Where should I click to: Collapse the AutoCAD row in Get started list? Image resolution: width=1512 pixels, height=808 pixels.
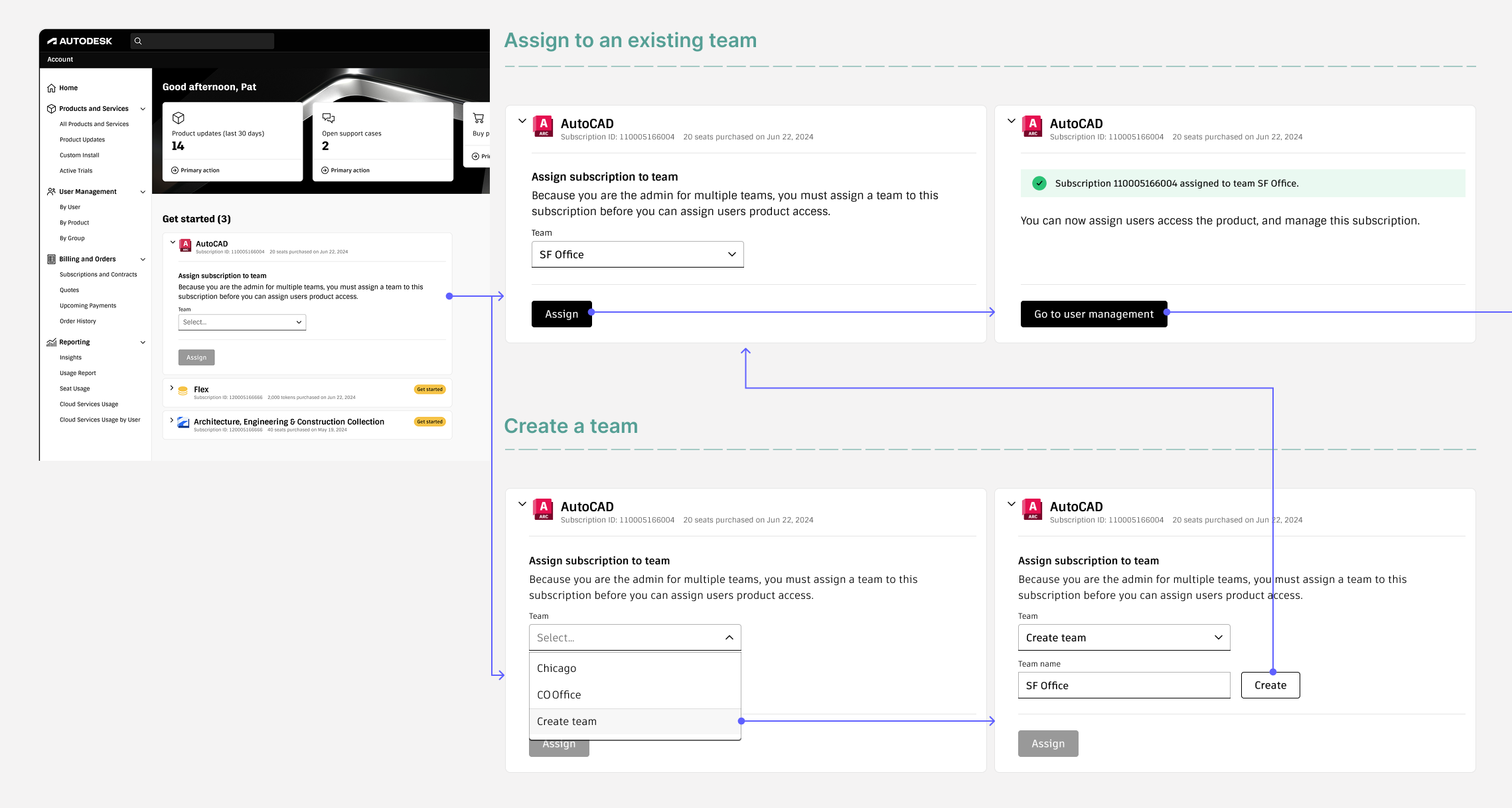[173, 242]
